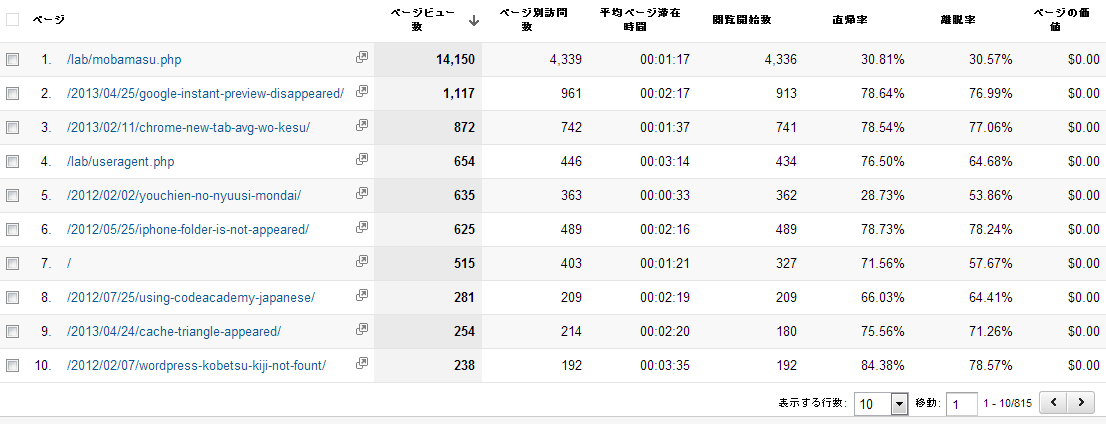
Task: Open the /2013/04/24/cache-triangle-appeared/ link
Action: pyautogui.click(x=174, y=331)
